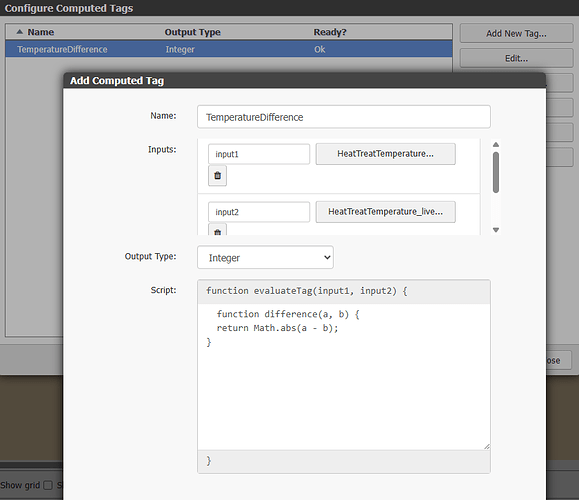The height and width of the screenshot is (500, 579).
Task: Click the inputs list scrollbar thumb
Action: (496, 172)
